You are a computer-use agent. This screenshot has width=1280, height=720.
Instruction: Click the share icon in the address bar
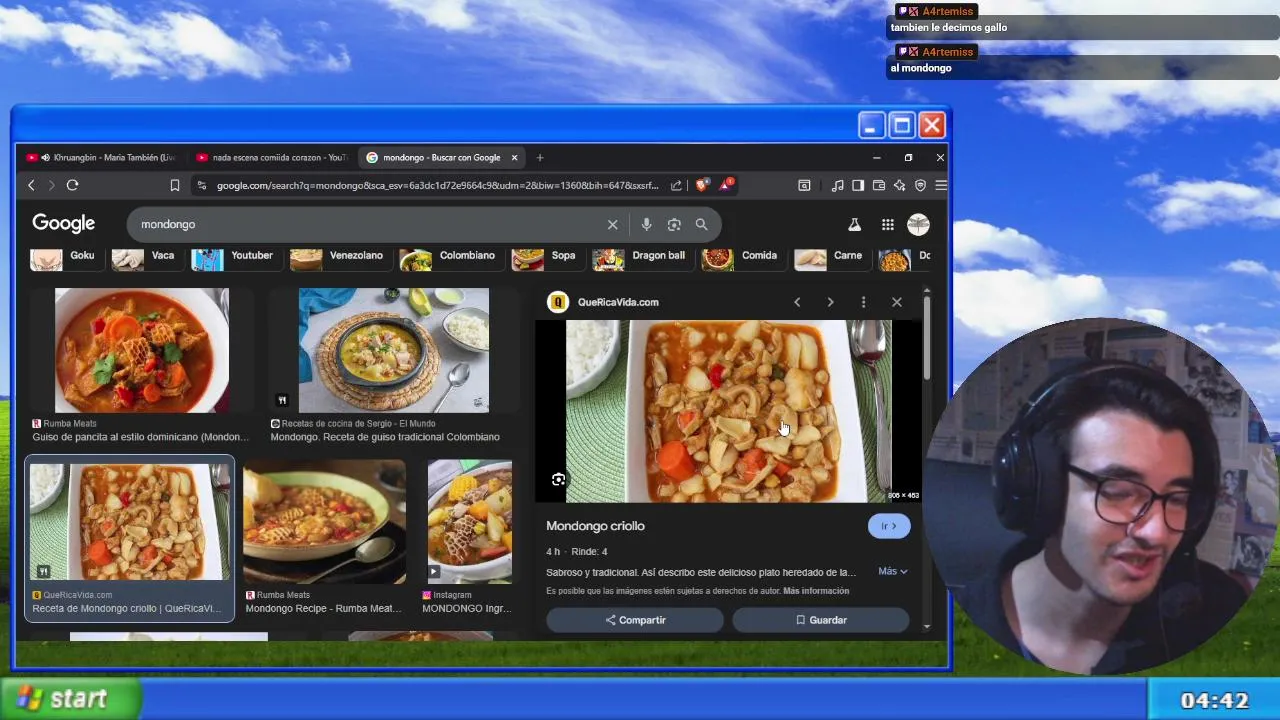coord(676,185)
